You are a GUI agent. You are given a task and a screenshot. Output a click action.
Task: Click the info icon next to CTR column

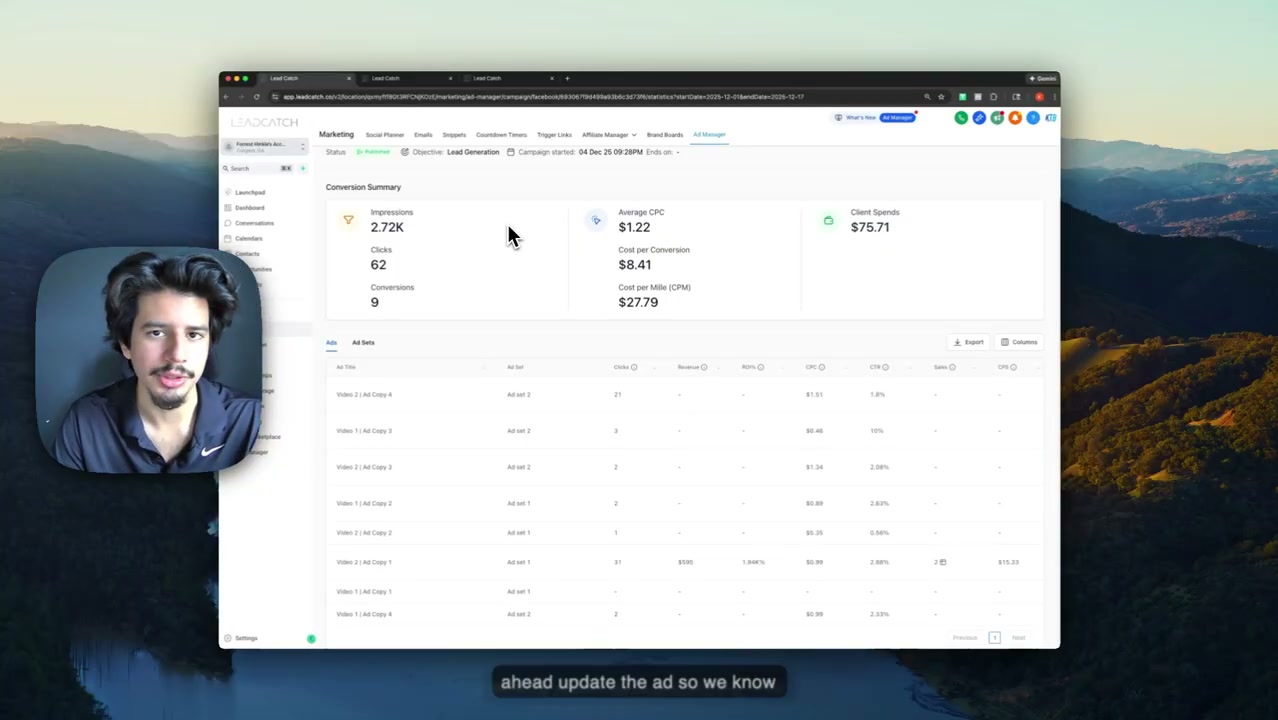[x=886, y=367]
